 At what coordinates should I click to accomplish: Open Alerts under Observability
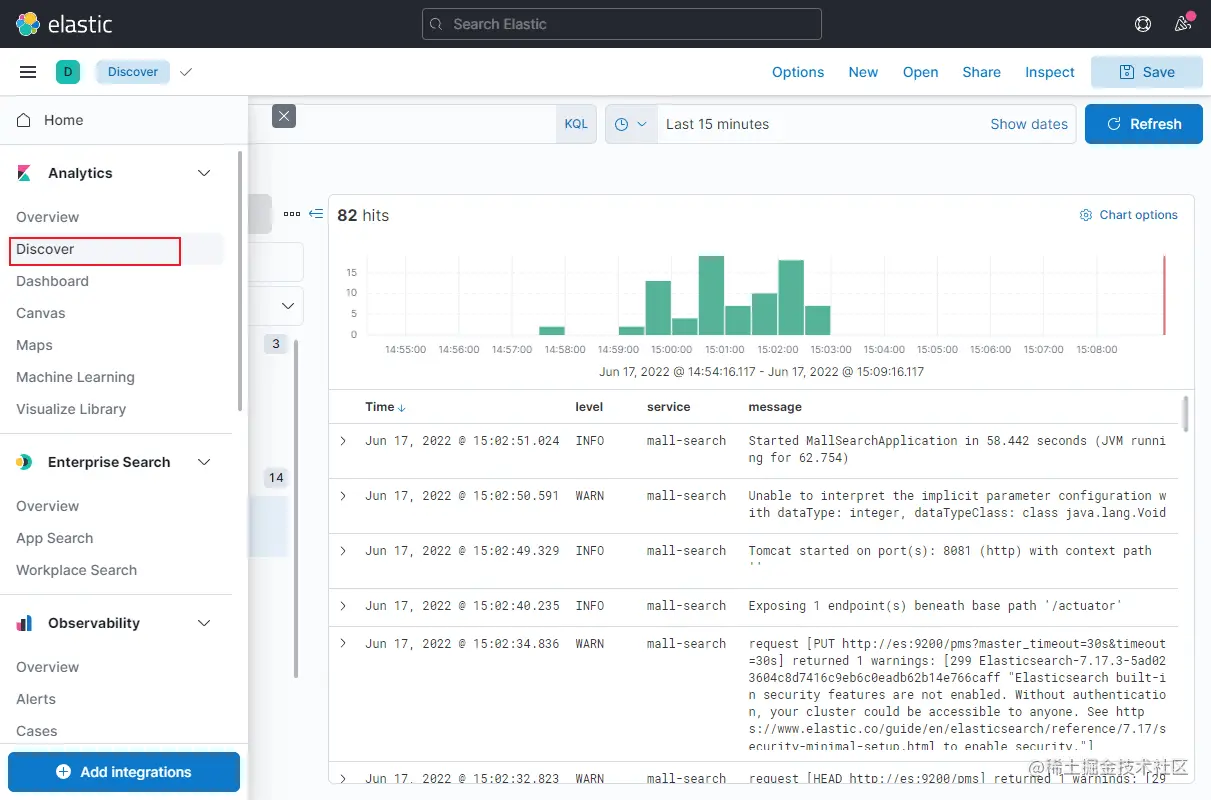pos(36,699)
